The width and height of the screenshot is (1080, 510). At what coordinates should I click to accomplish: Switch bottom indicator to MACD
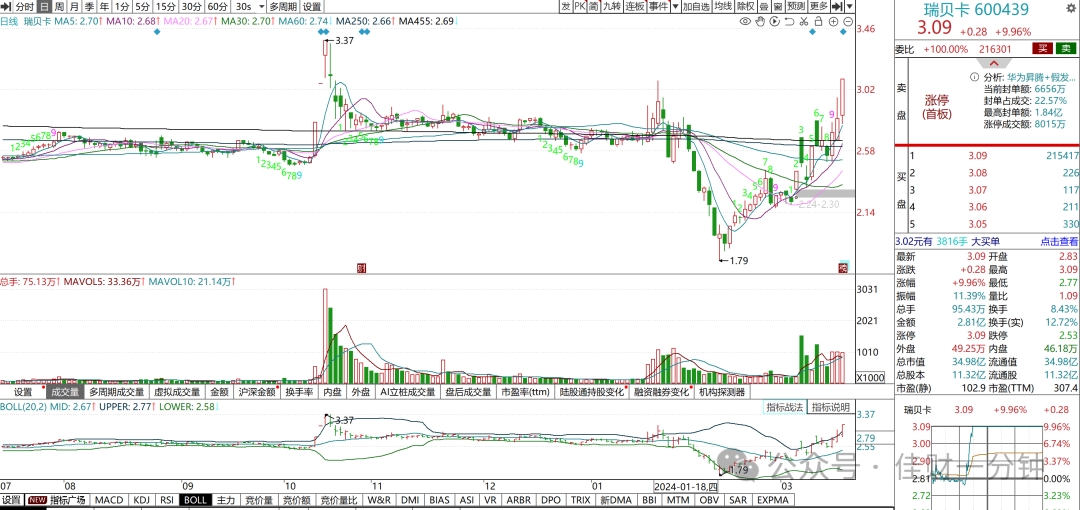click(109, 500)
